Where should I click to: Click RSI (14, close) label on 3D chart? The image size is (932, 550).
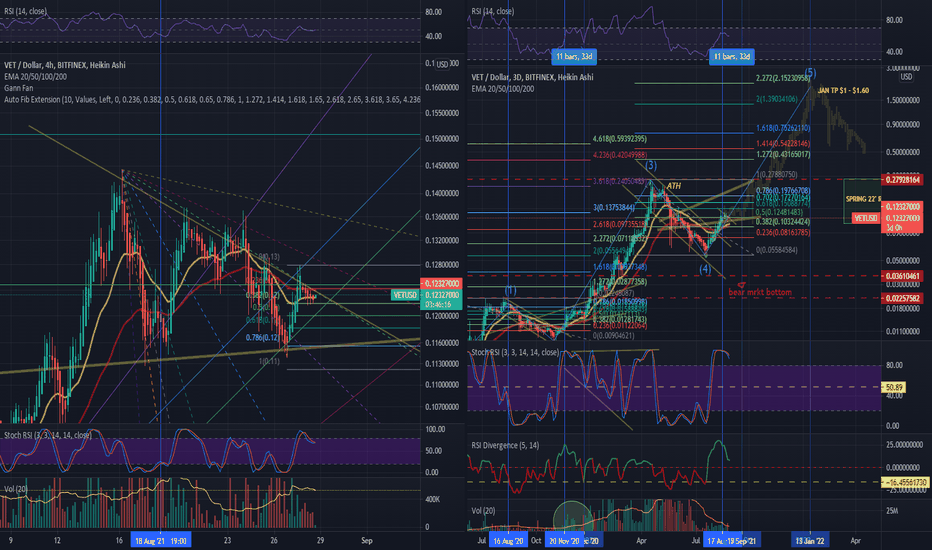(492, 11)
